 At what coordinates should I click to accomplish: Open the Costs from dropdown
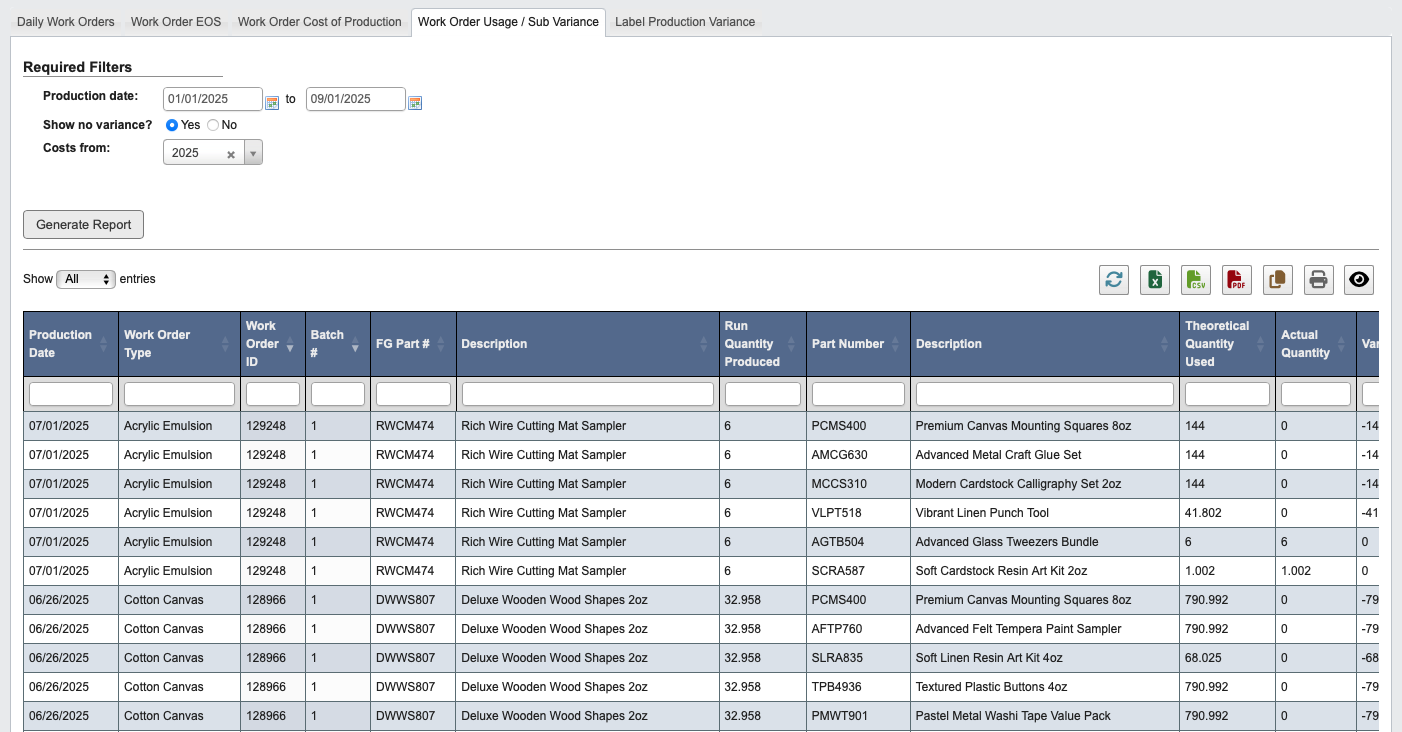(x=253, y=152)
